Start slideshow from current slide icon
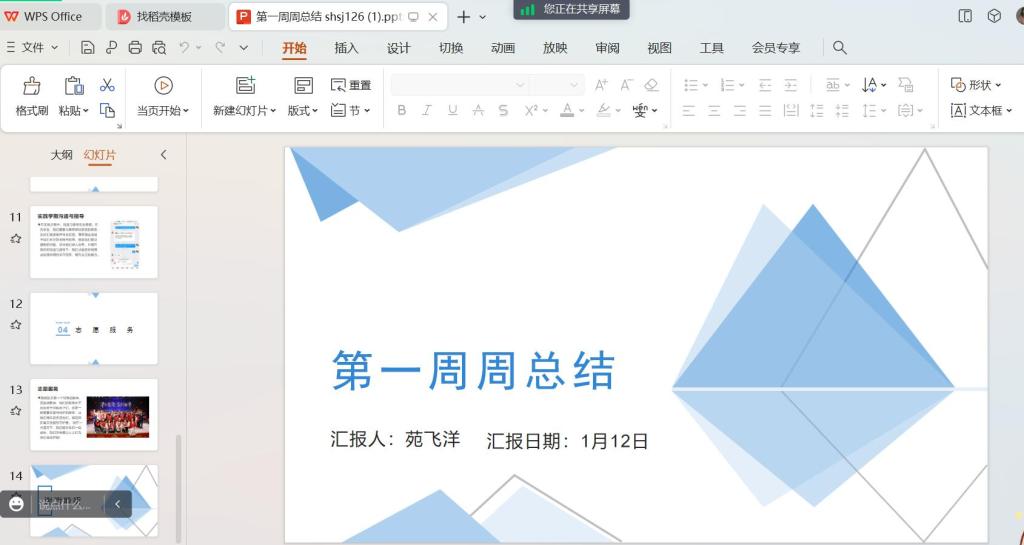The width and height of the screenshot is (1024, 545). 163,86
